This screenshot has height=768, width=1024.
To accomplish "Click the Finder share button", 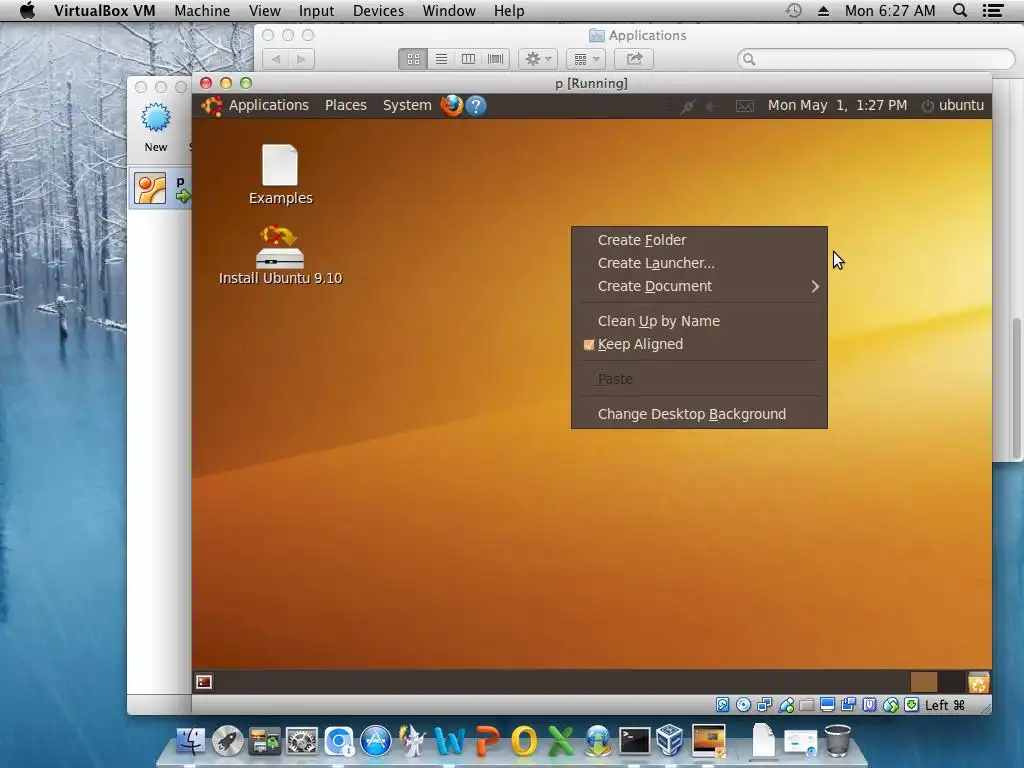I will point(634,59).
